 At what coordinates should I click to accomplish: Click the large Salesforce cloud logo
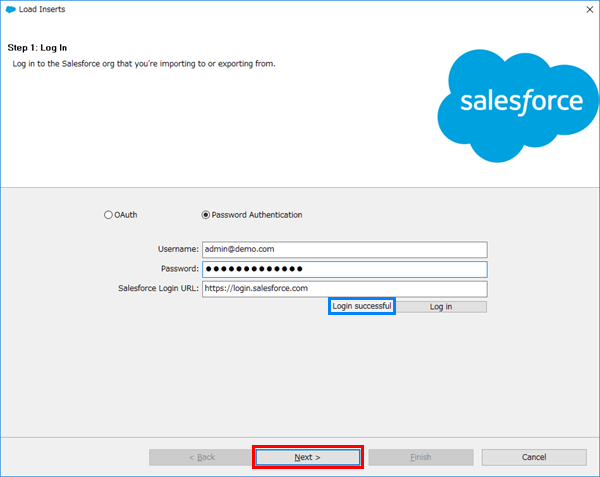518,105
